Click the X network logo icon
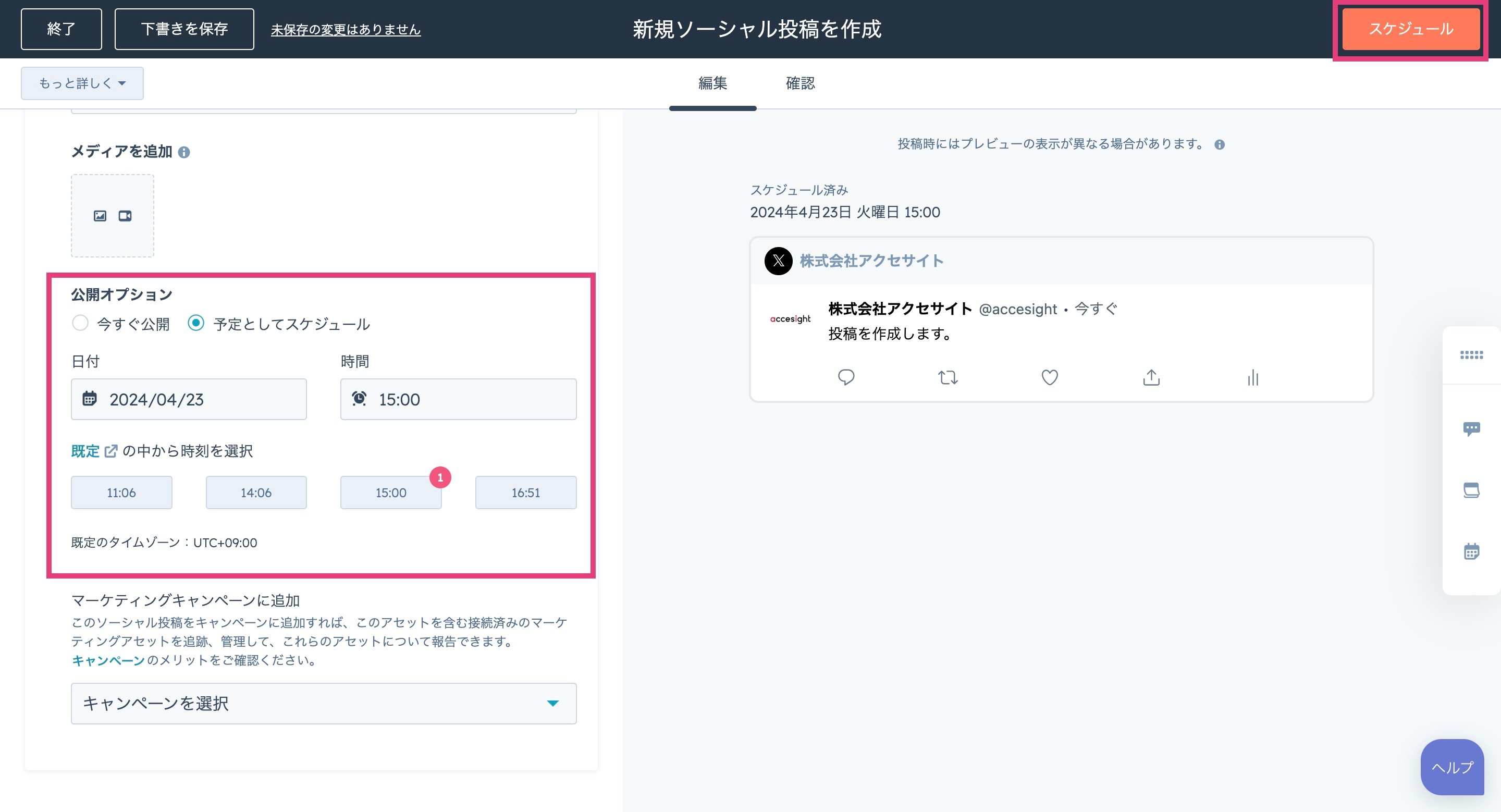 [x=779, y=261]
